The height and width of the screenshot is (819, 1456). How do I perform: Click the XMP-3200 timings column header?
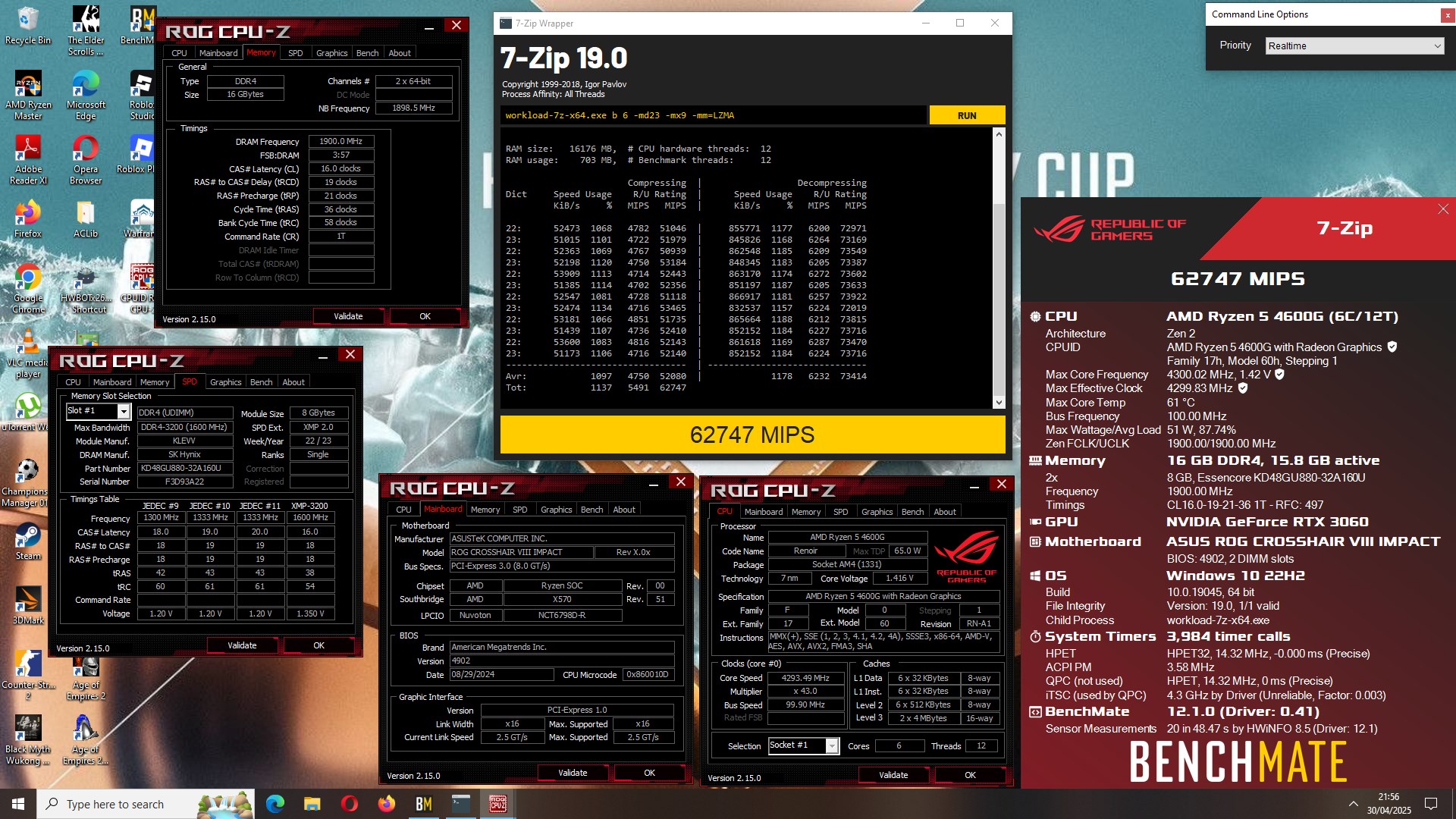tap(309, 506)
